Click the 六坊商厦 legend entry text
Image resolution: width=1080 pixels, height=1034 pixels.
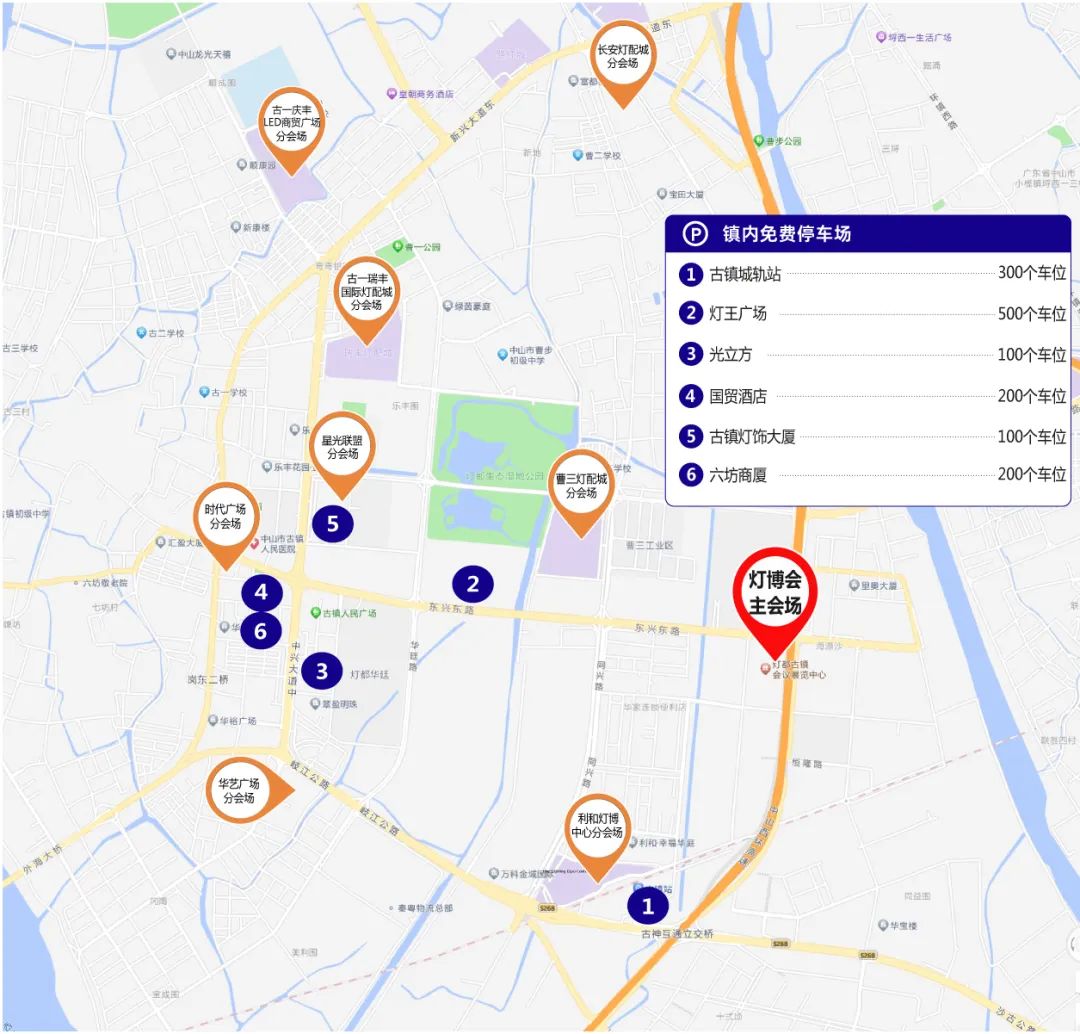pyautogui.click(x=738, y=475)
